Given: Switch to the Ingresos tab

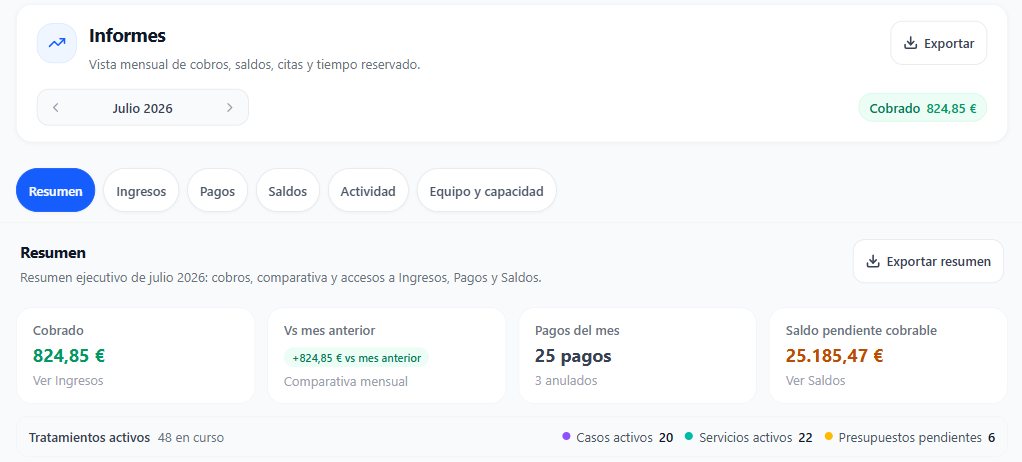Looking at the screenshot, I should 141,191.
